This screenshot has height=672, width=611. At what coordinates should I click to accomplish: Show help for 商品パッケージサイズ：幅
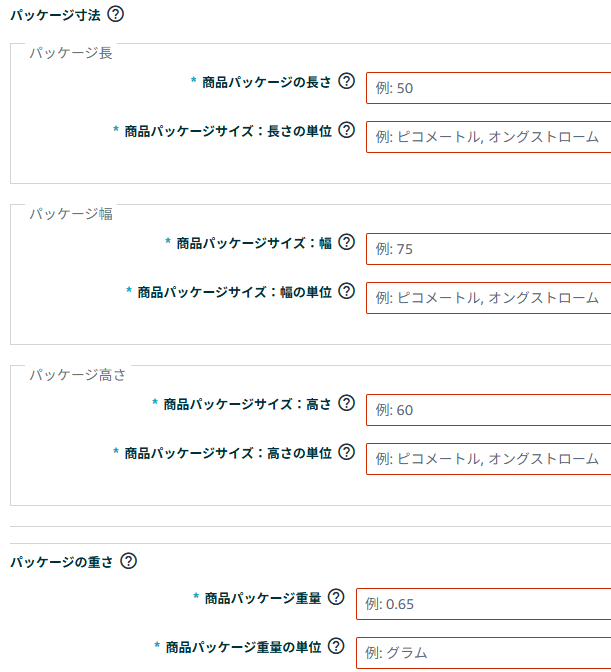pyautogui.click(x=347, y=242)
